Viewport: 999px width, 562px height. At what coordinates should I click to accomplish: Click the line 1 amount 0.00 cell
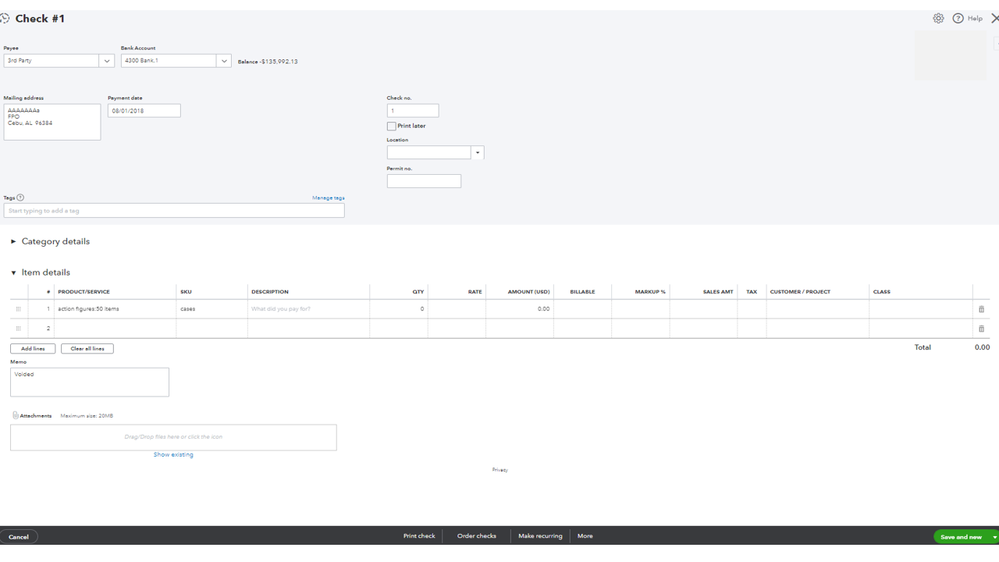[x=519, y=309]
